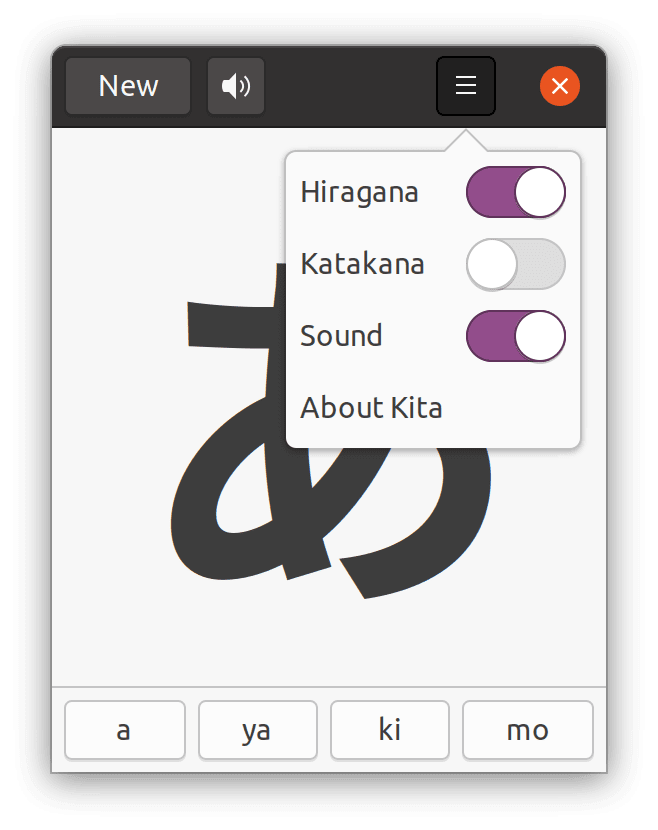Disable the Sound switch
This screenshot has height=830, width=658.
[x=515, y=336]
